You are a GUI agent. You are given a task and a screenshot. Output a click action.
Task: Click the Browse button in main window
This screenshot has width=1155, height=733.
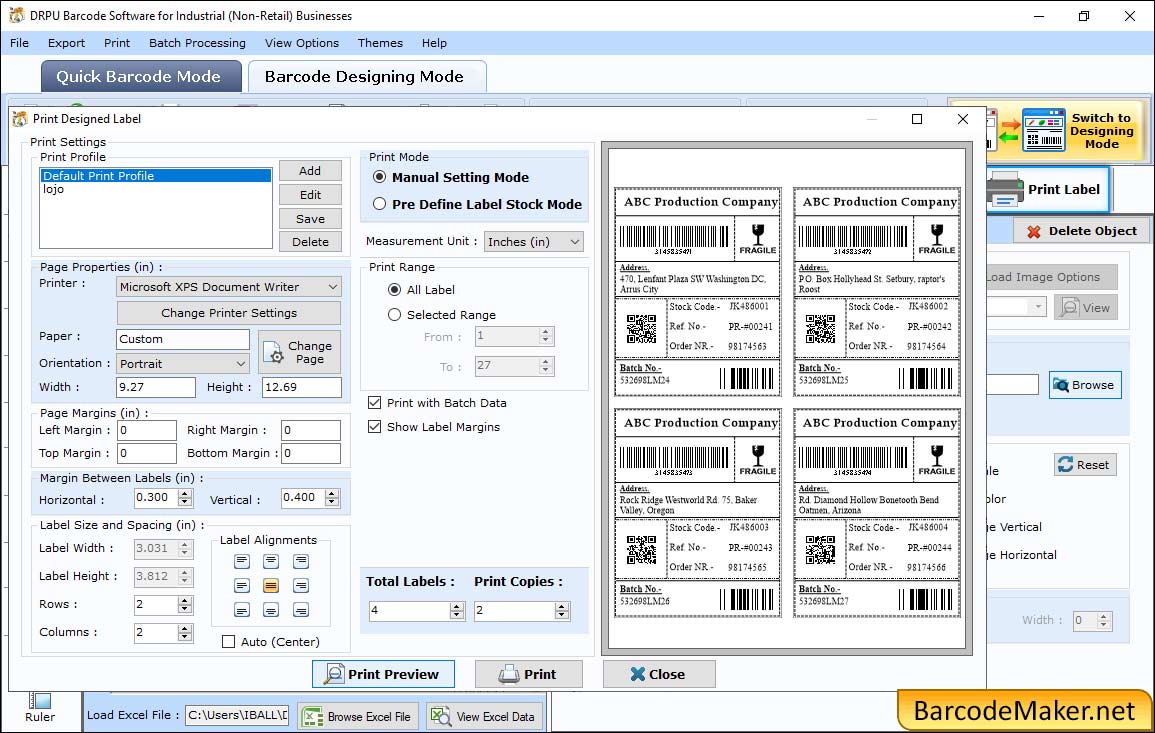[x=1085, y=385]
